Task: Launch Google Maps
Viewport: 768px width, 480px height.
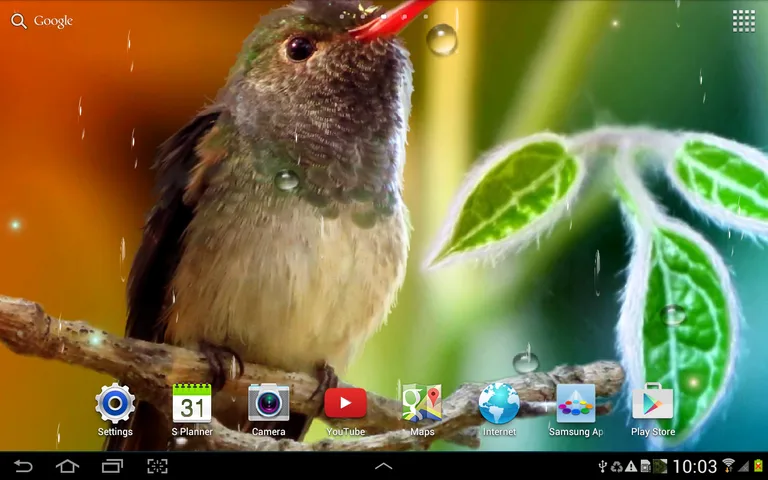Action: 422,410
